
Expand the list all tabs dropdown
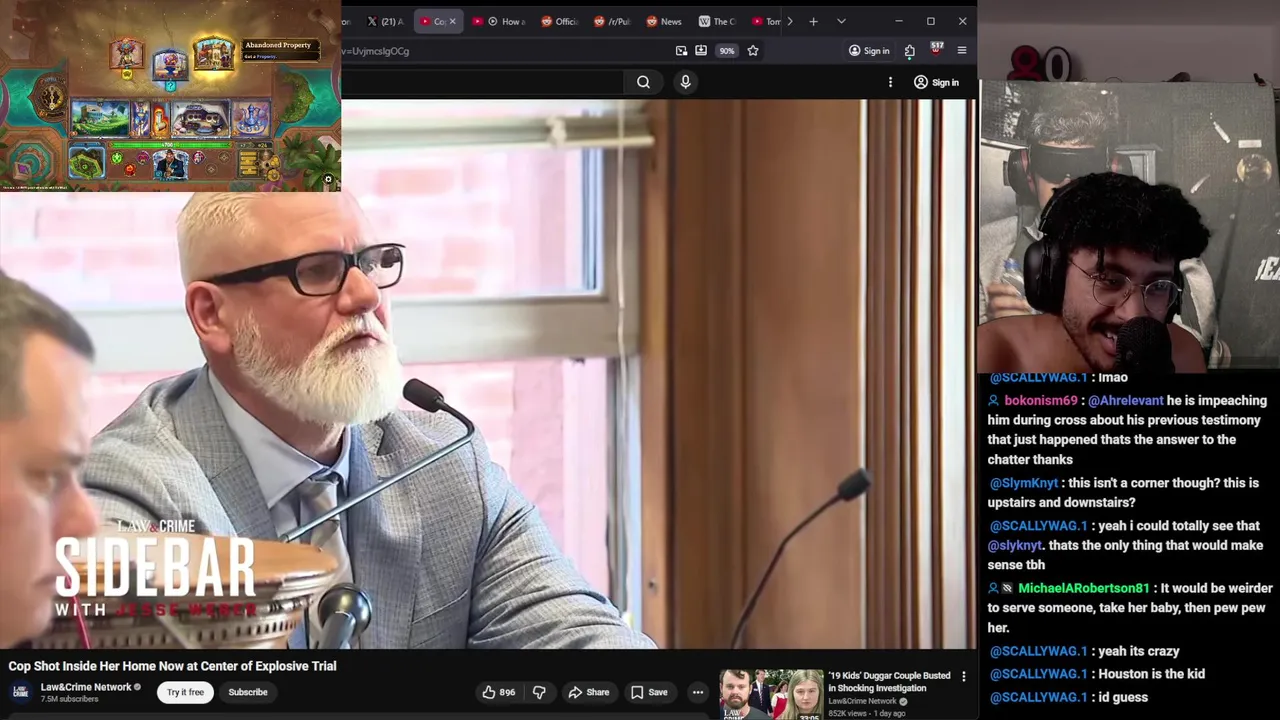[841, 21]
